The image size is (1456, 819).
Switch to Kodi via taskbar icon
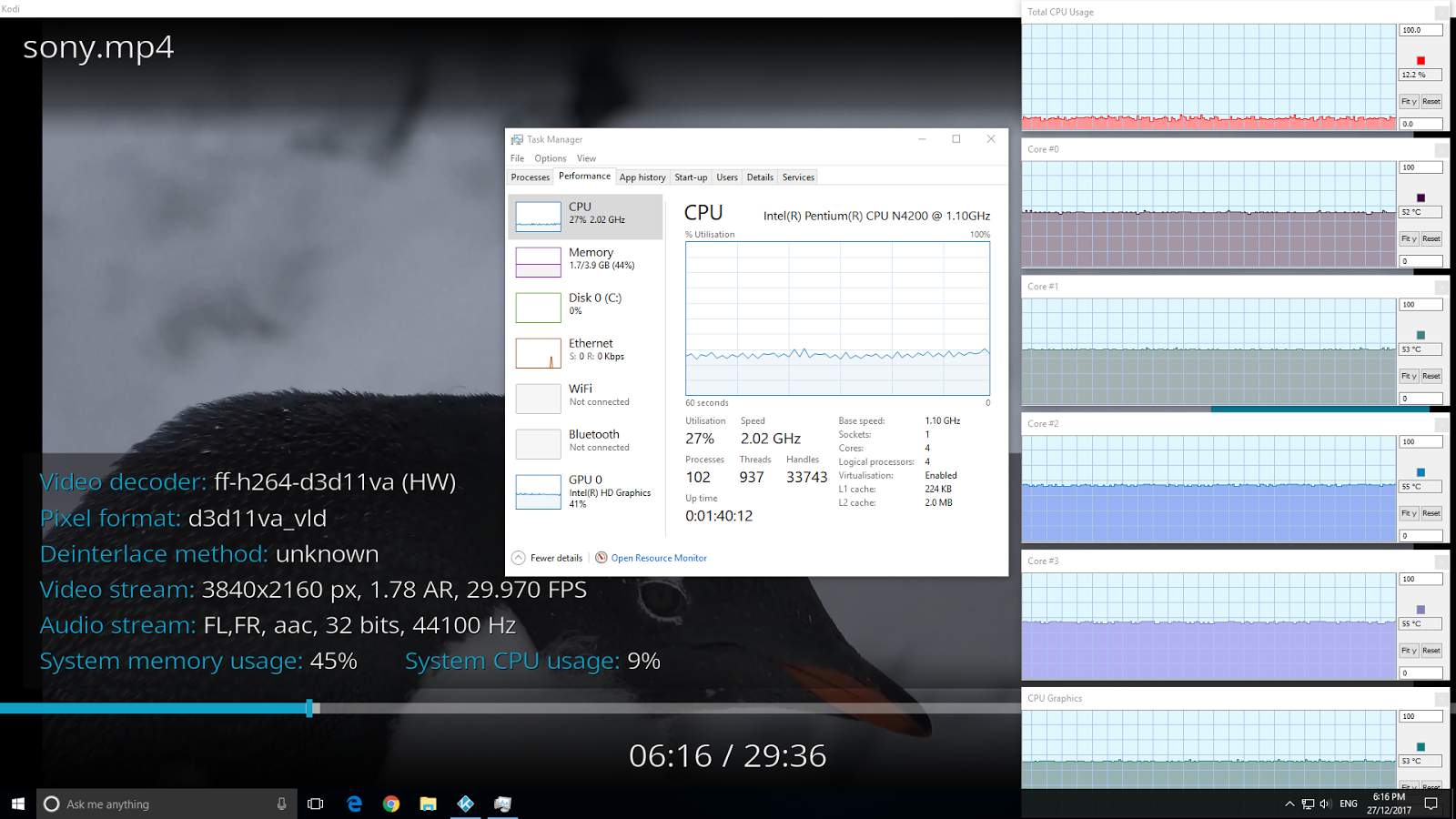465,804
